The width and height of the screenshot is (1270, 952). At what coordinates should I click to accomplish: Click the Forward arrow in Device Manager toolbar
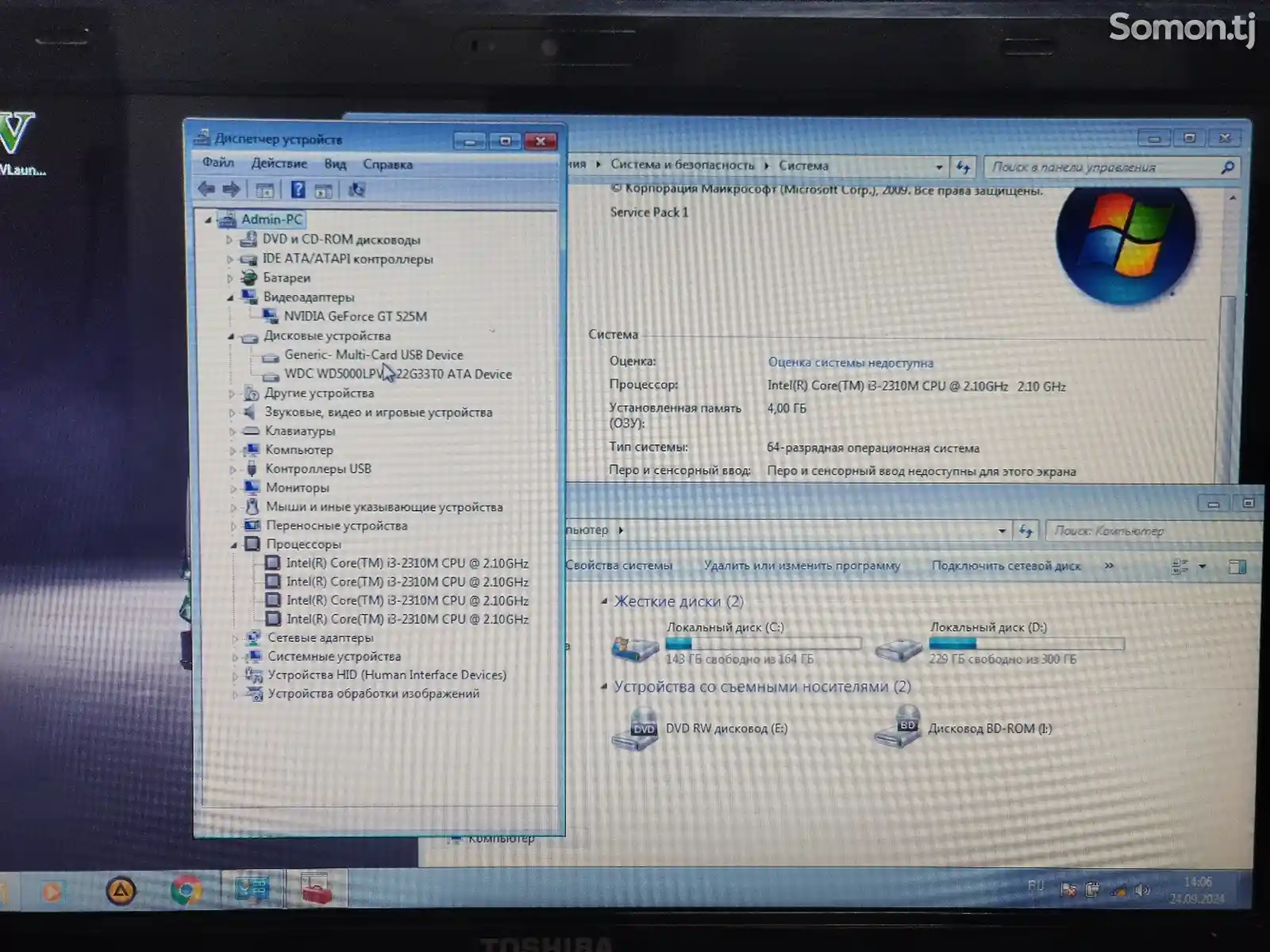231,189
